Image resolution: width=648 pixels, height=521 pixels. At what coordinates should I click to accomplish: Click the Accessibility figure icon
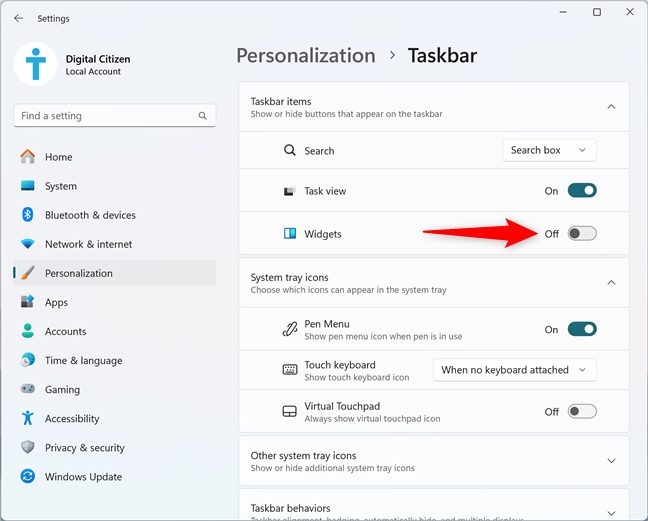[x=28, y=418]
